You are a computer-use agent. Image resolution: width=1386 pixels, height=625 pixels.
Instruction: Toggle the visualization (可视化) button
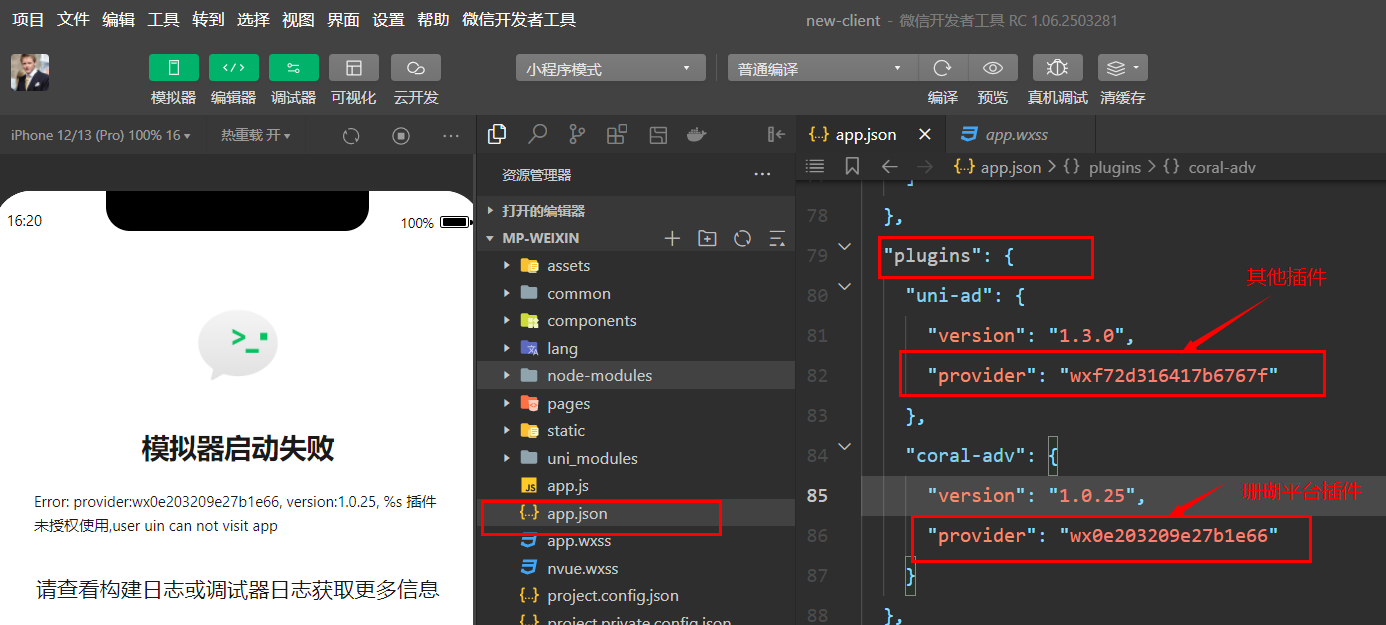[x=354, y=68]
